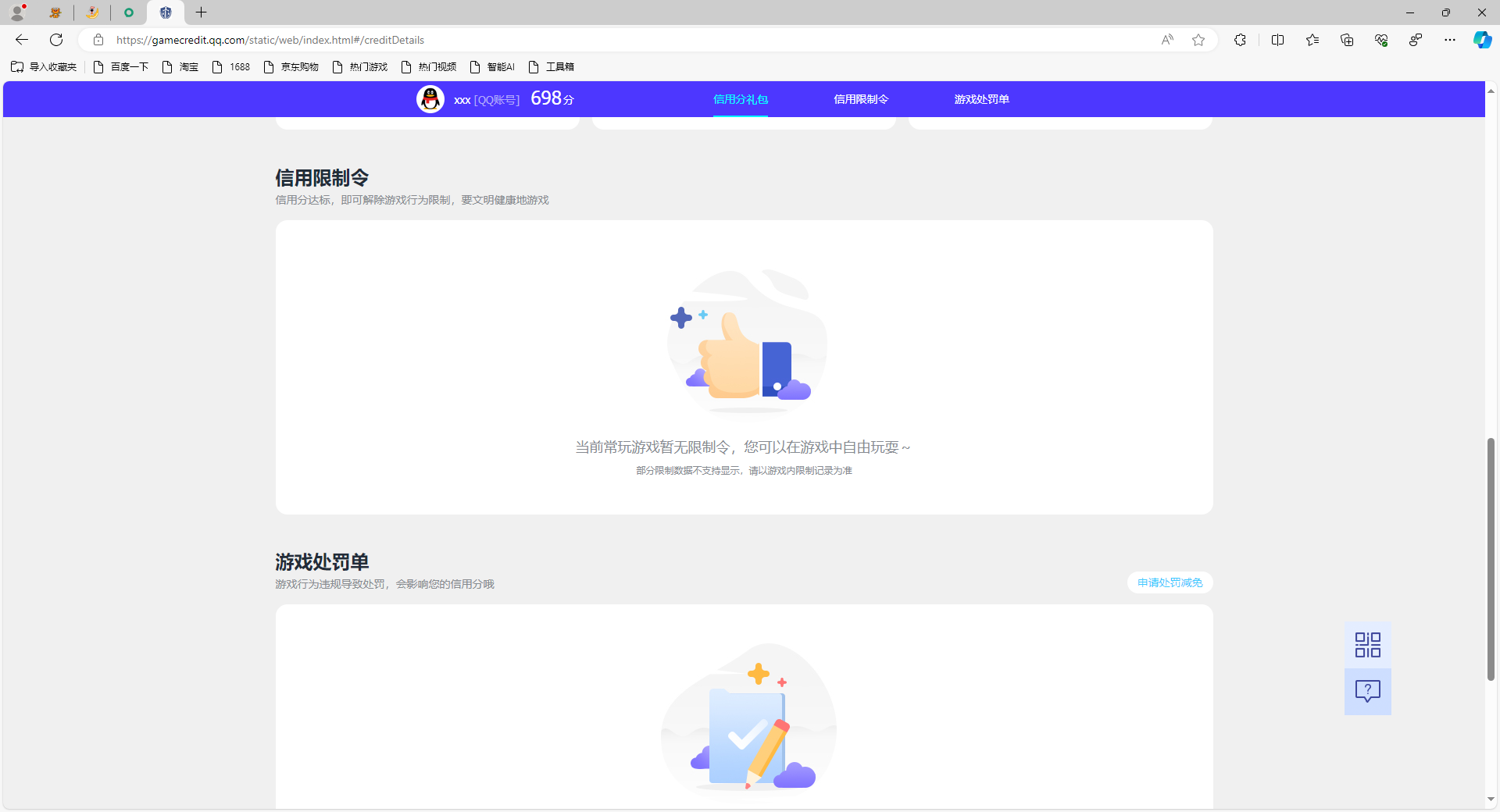Open favorites list icon

(1312, 40)
